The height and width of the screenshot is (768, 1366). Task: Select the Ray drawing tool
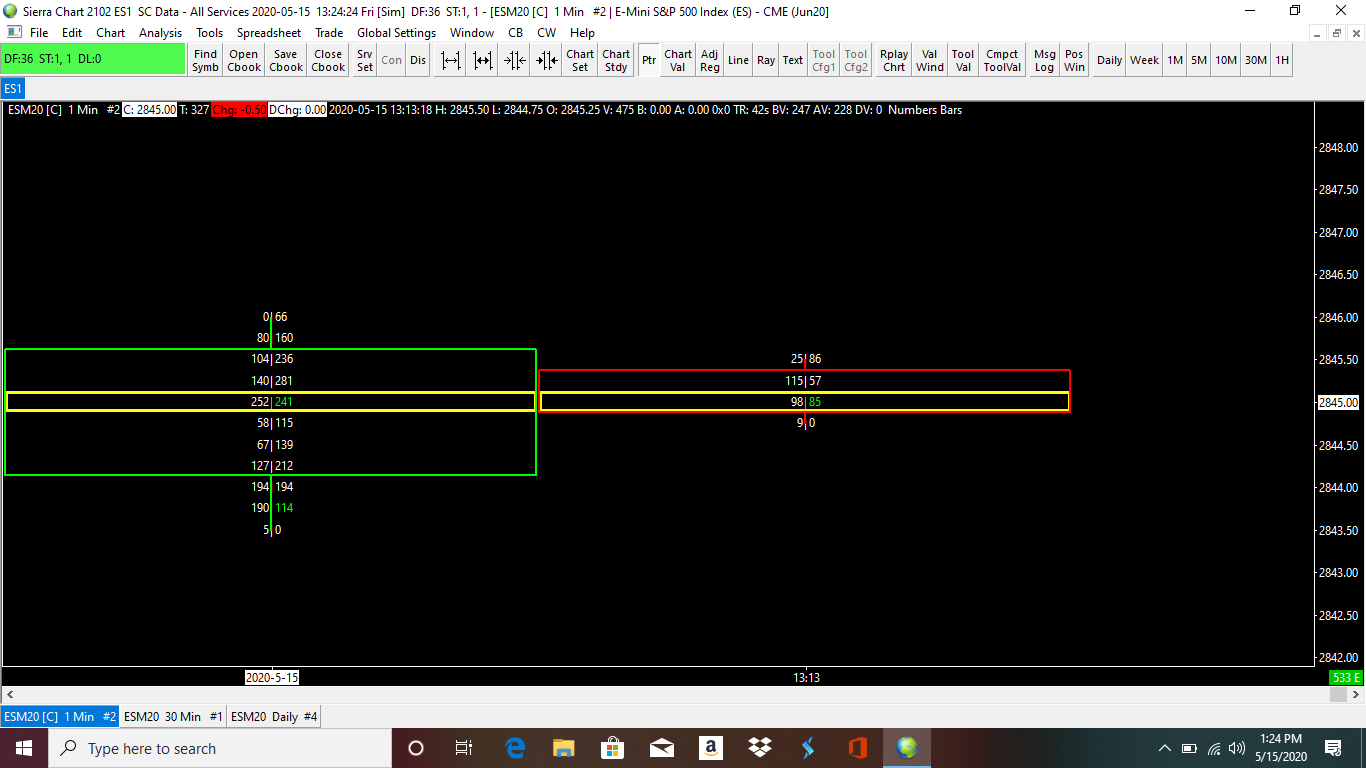pyautogui.click(x=766, y=60)
